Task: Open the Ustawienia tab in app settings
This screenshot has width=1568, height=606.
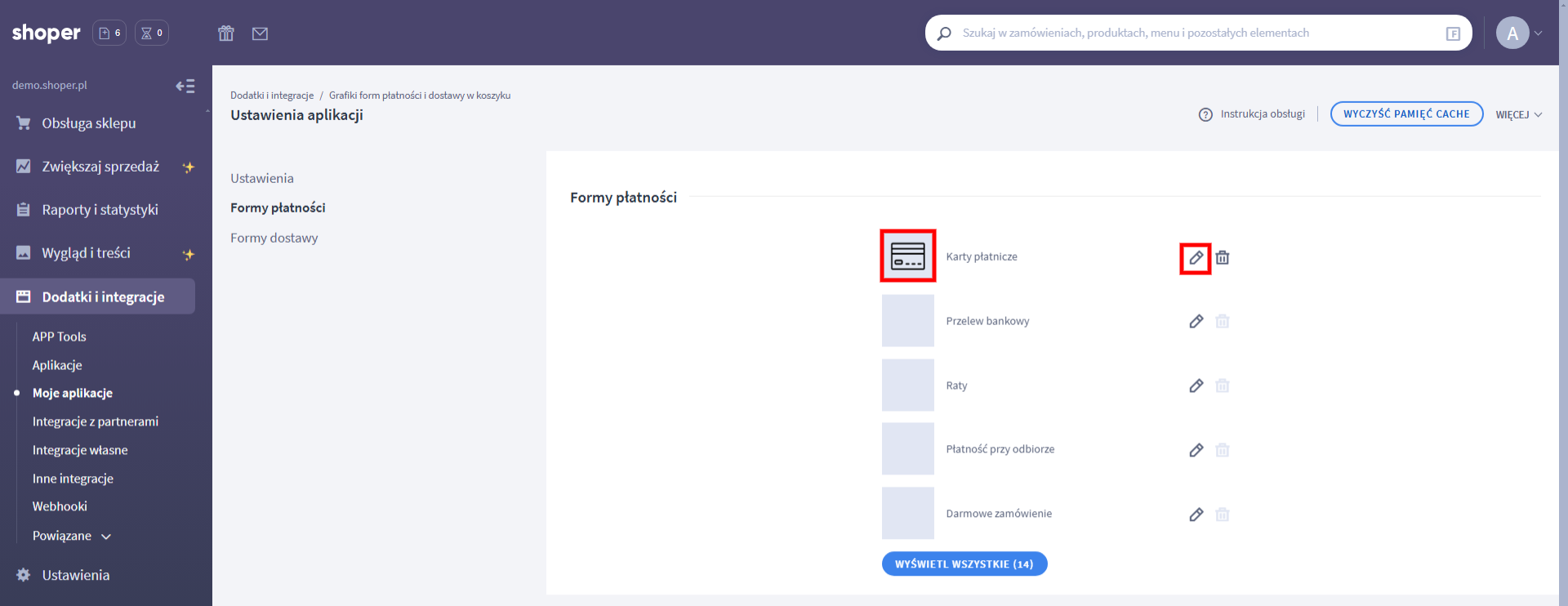Action: click(x=261, y=178)
